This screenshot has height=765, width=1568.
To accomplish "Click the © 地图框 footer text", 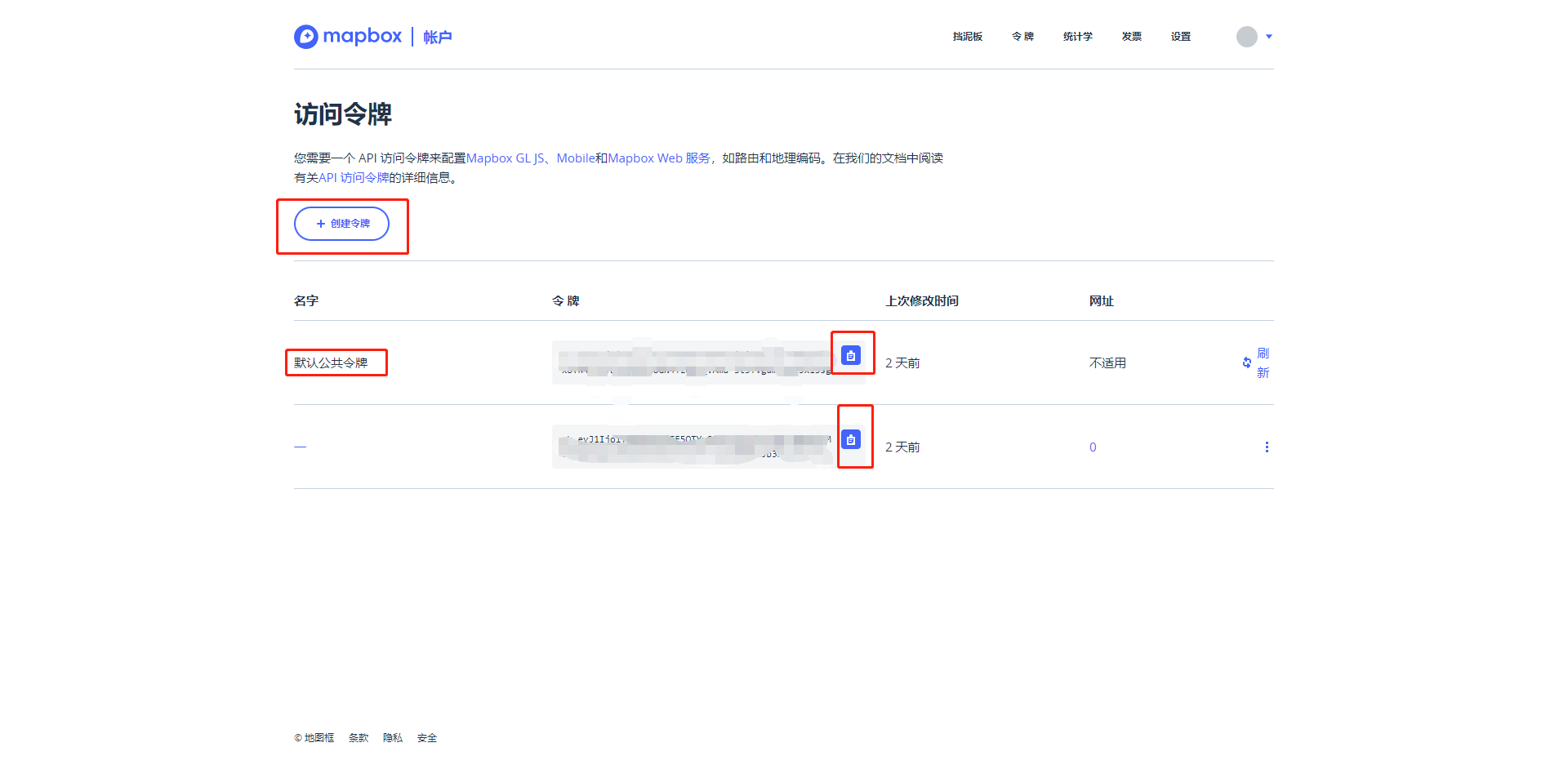I will 314,738.
